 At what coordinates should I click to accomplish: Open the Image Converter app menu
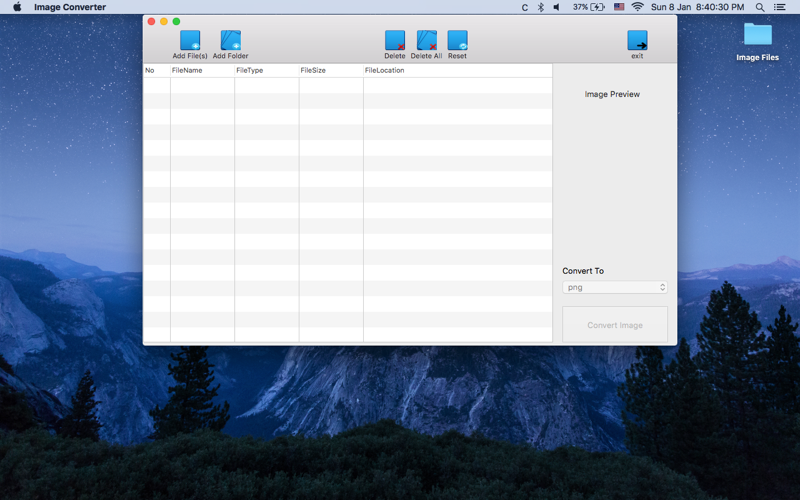[x=70, y=7]
